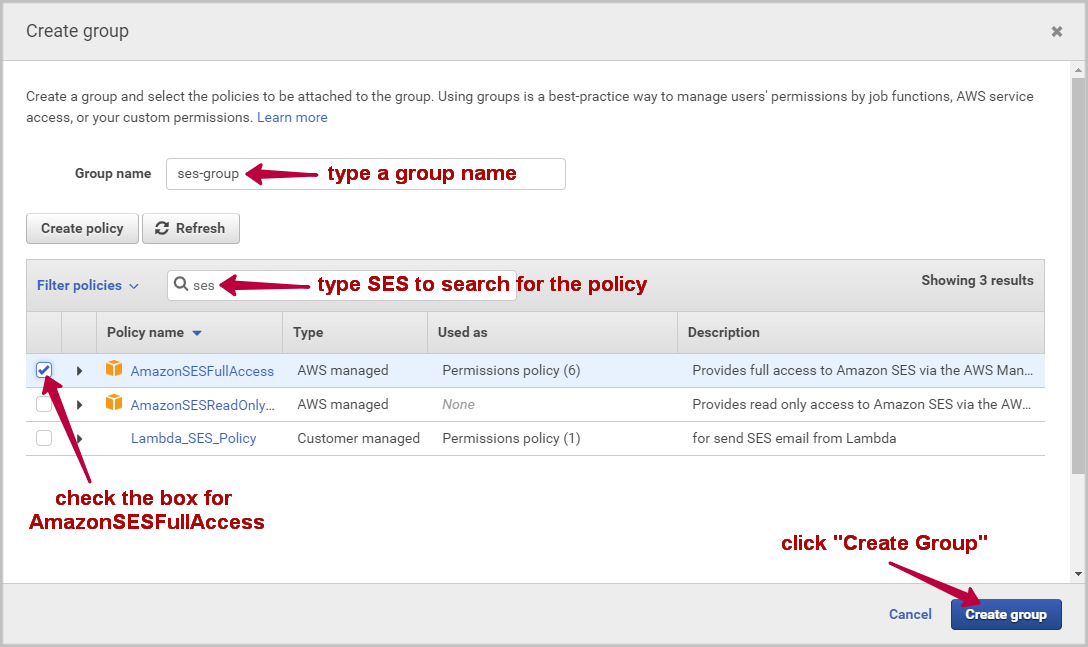Click the scrollbar up arrow
The height and width of the screenshot is (647, 1088).
(x=1078, y=70)
